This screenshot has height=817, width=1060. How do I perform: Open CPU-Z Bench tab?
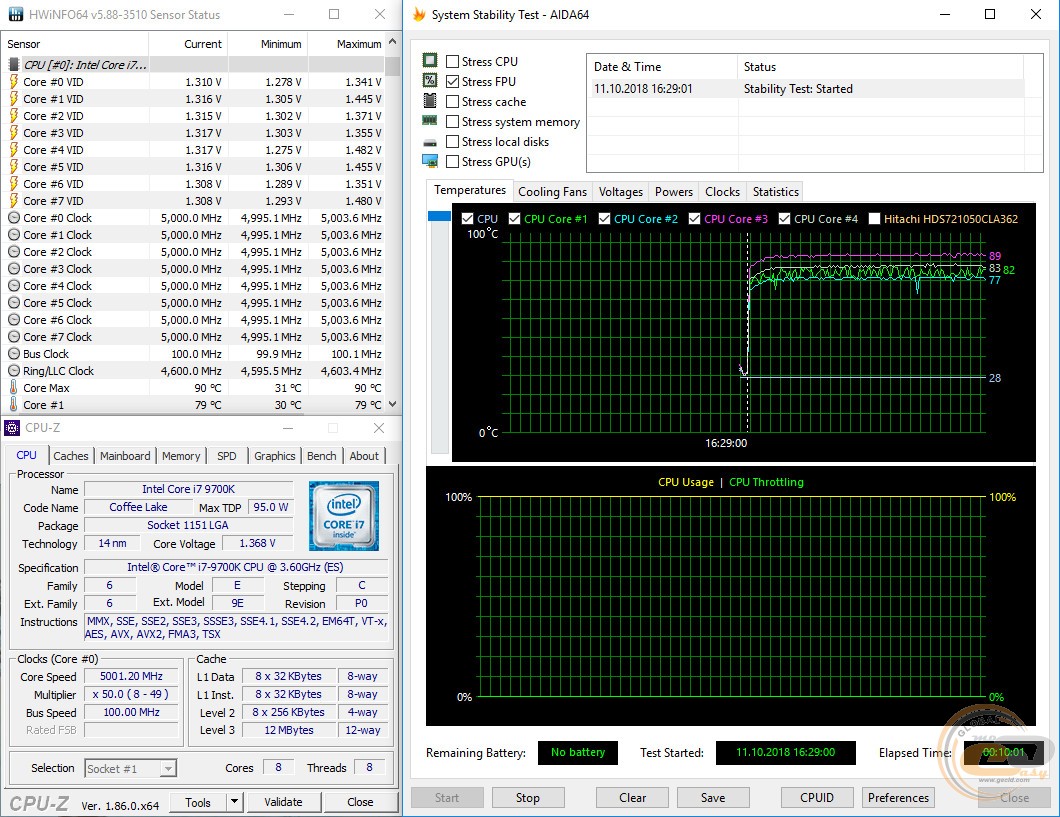coord(322,456)
